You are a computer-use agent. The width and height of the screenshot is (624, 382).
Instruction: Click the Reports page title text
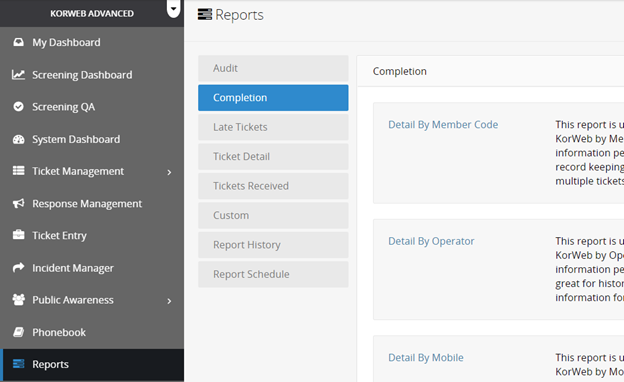click(x=239, y=15)
